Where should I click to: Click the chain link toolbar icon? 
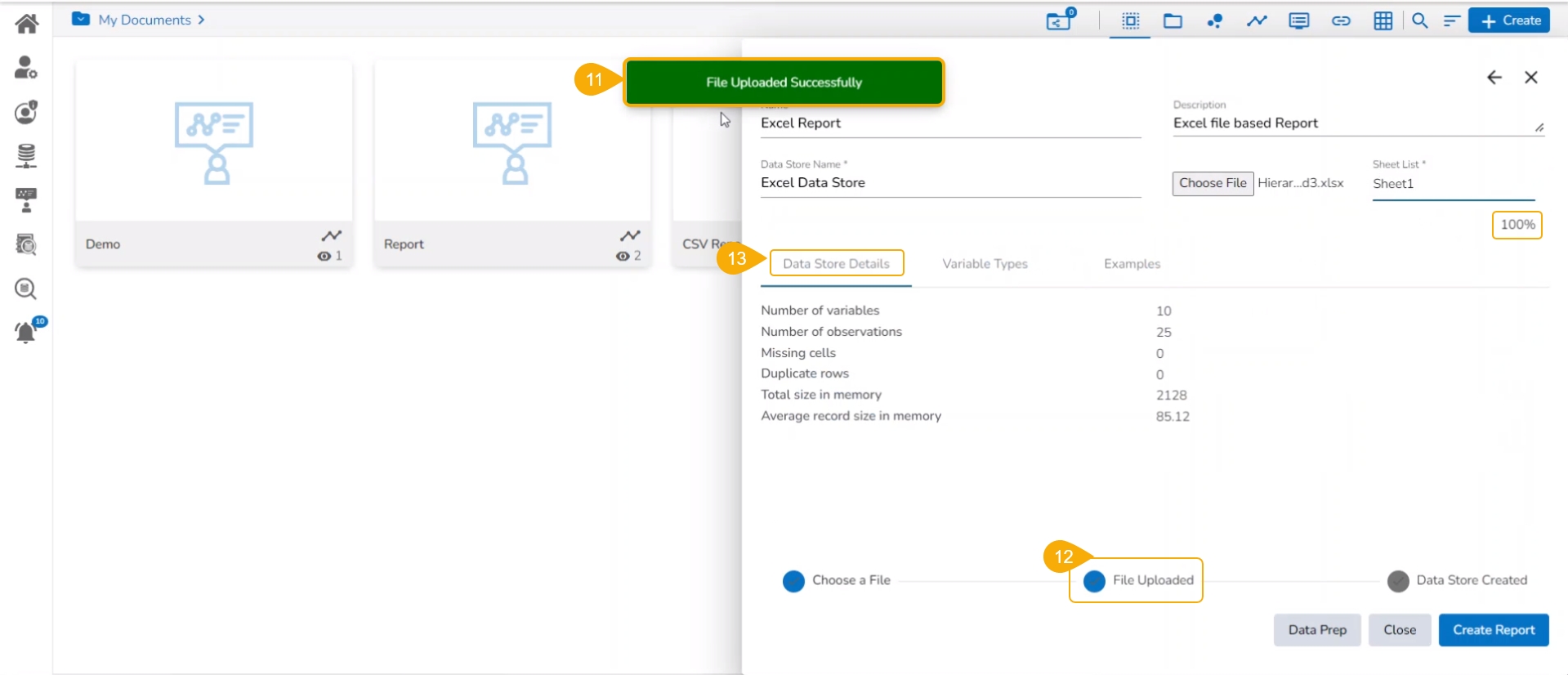tap(1341, 21)
